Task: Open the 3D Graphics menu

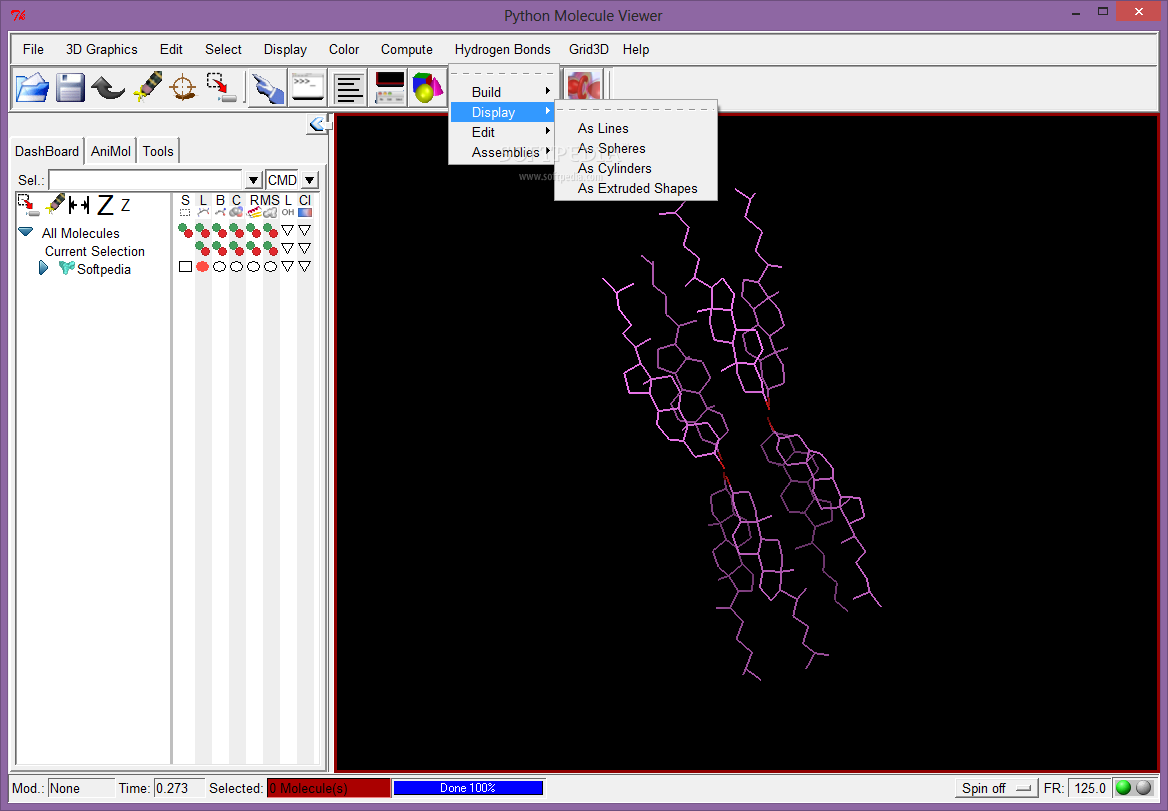Action: (x=101, y=49)
